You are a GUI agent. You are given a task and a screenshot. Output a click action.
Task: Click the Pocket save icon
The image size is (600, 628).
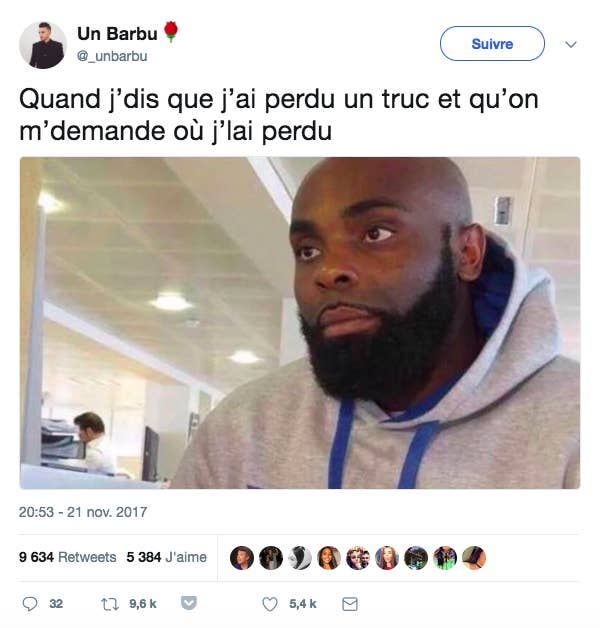(189, 603)
